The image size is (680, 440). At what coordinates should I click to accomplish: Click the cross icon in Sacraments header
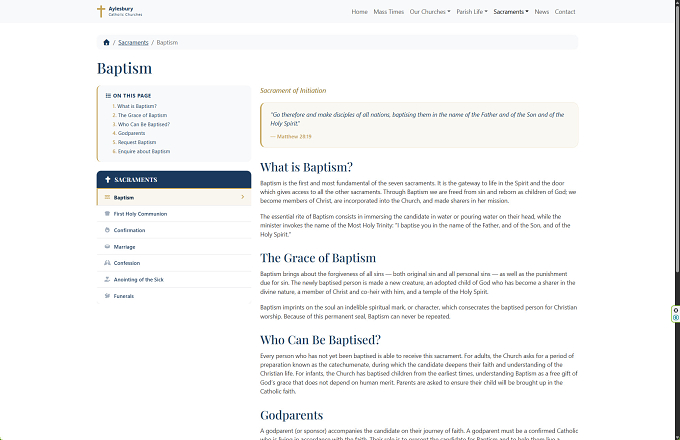pyautogui.click(x=108, y=179)
